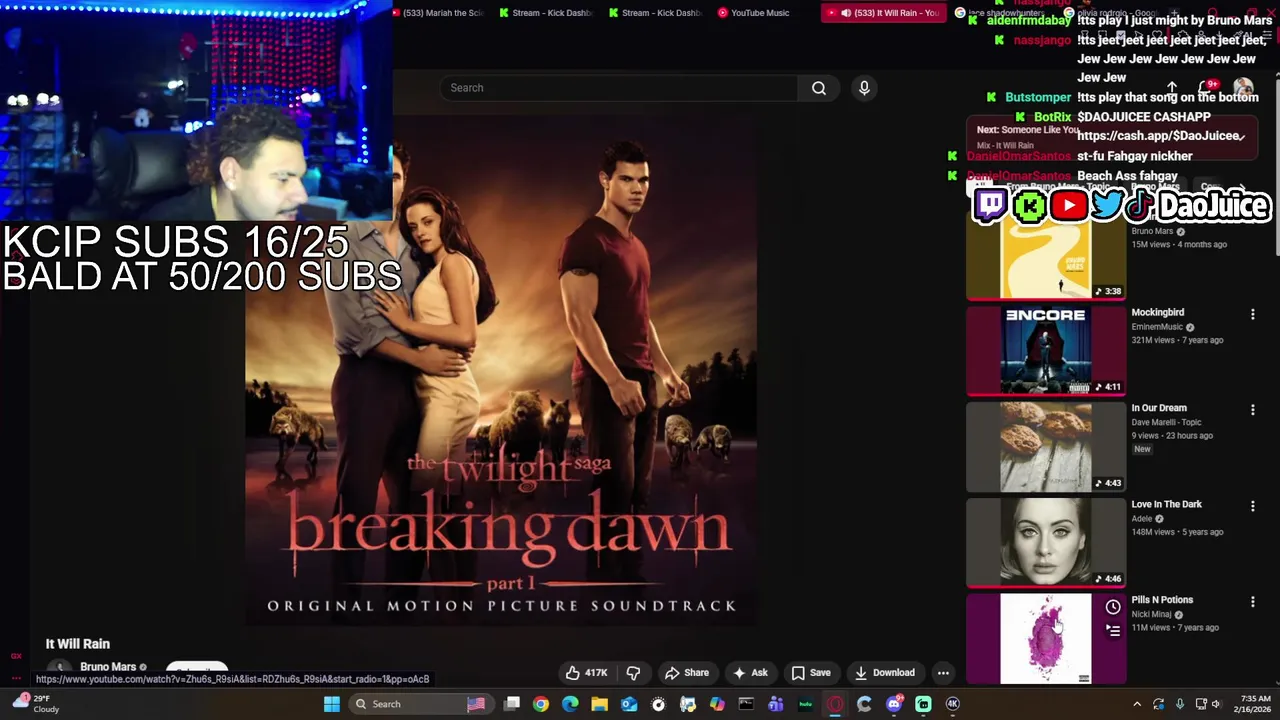Viewport: 1280px width, 720px height.
Task: Play the Bruno Mars 3:38 video thumbnail
Action: [1045, 255]
